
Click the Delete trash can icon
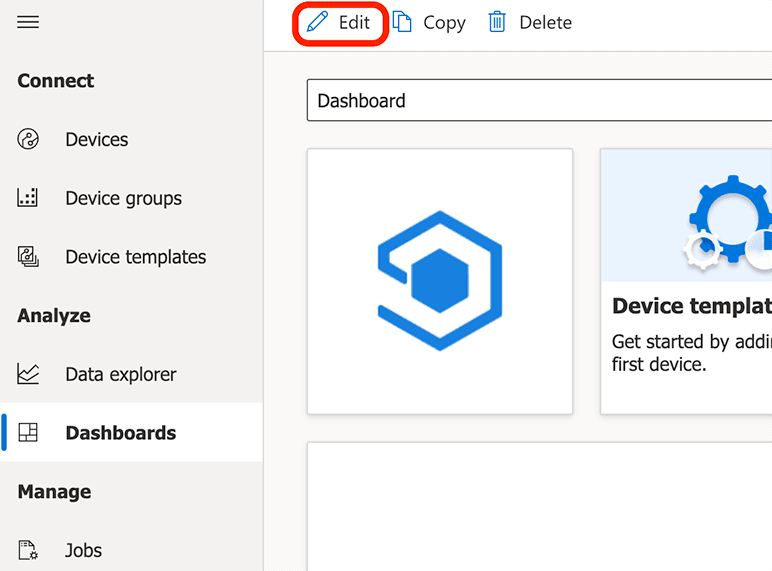click(x=497, y=22)
